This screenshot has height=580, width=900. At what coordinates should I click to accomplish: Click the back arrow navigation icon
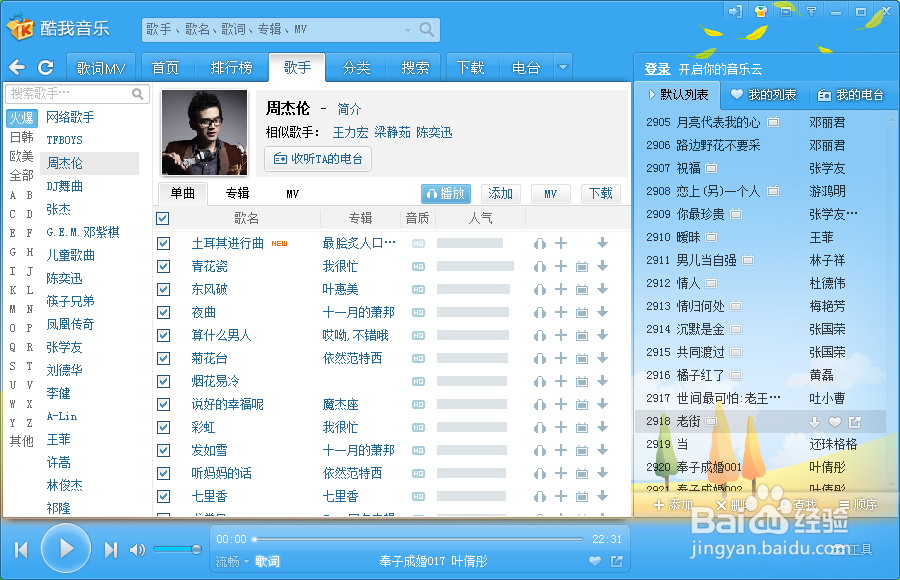coord(17,68)
